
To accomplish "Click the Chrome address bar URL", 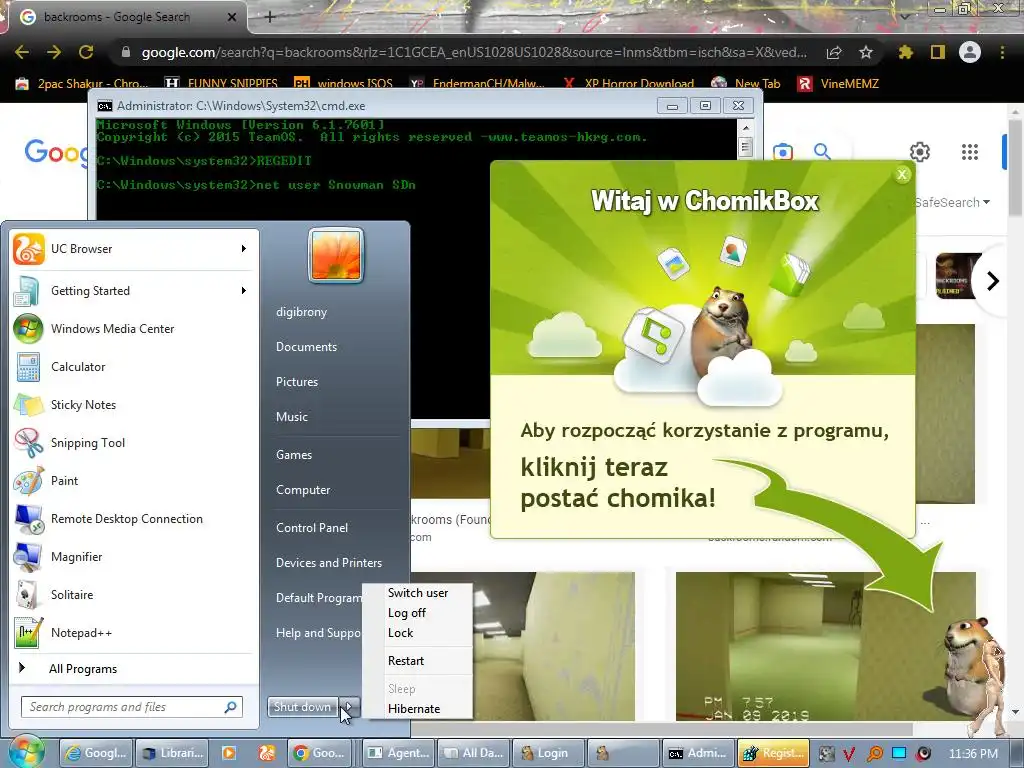I will [x=474, y=52].
